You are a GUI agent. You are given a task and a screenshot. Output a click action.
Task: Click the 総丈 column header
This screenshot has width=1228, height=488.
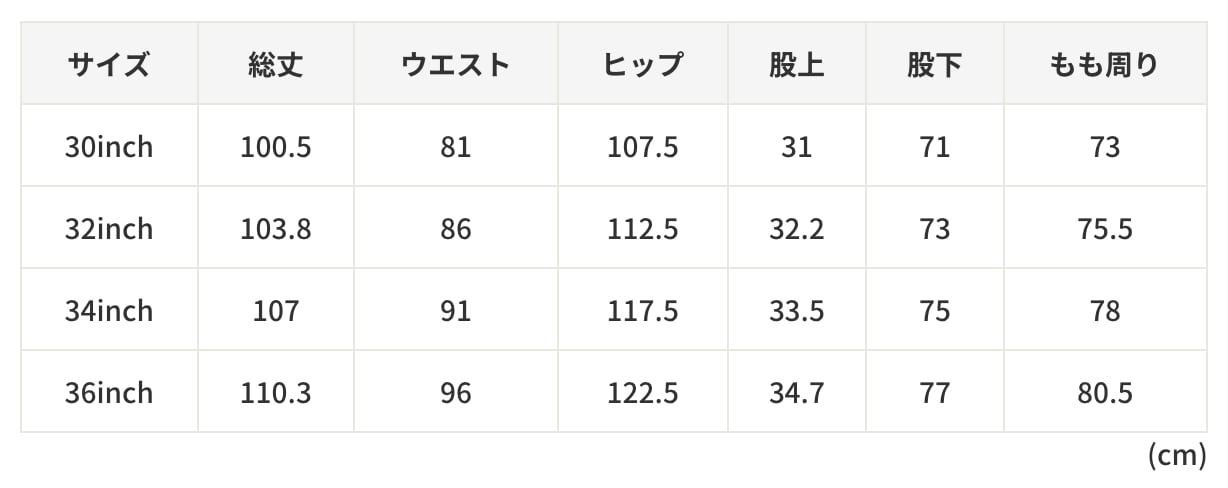click(276, 66)
